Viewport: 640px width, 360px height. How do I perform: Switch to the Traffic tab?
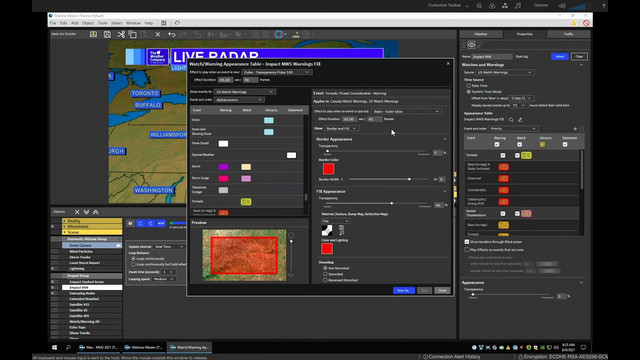click(568, 34)
